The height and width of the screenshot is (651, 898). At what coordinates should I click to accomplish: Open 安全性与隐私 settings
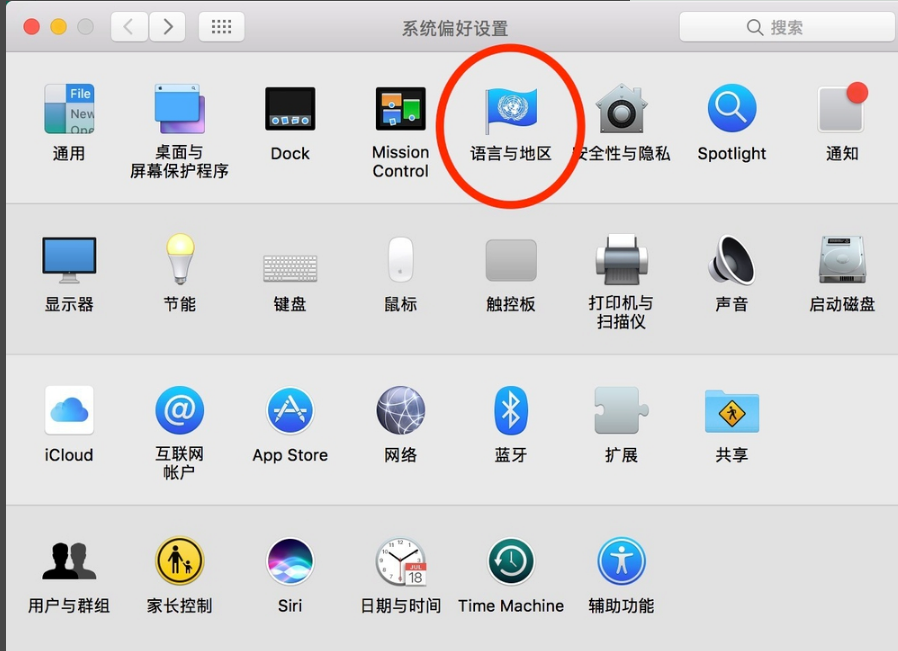621,110
